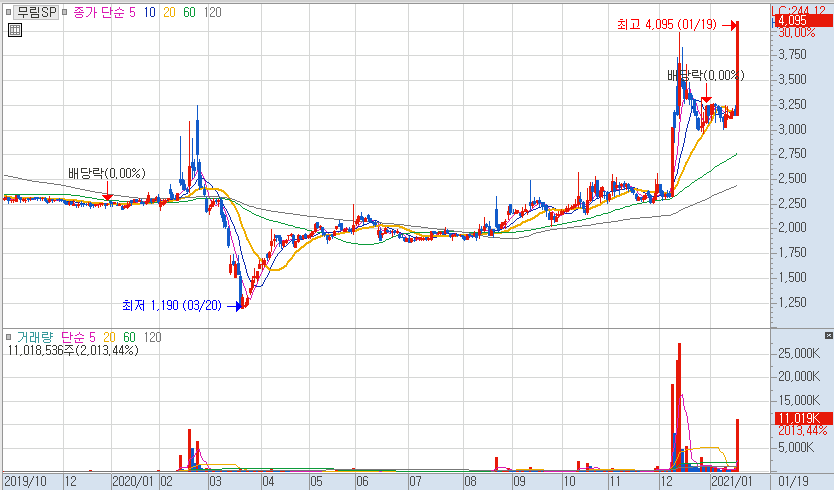This screenshot has width=834, height=490.
Task: Click the 2013,44% volume ratio label
Action: pos(803,430)
